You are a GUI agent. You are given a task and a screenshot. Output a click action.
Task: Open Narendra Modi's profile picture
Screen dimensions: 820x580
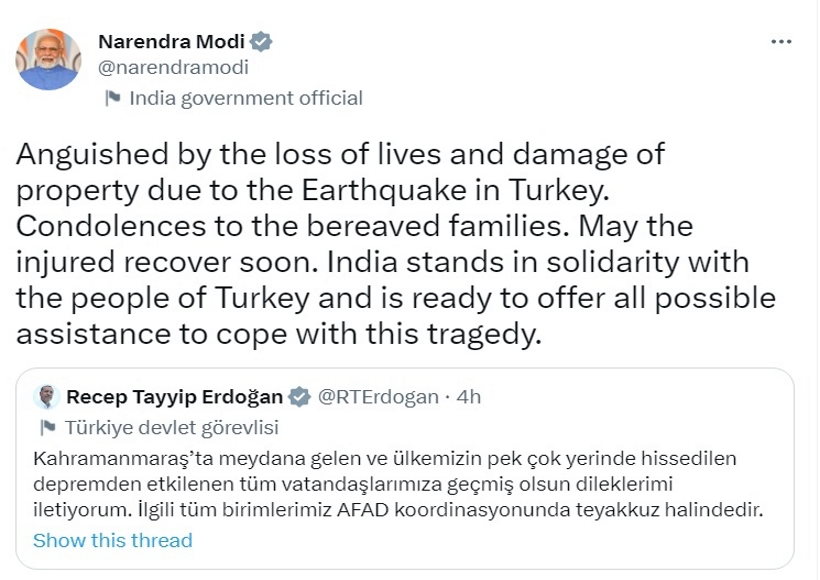(47, 61)
